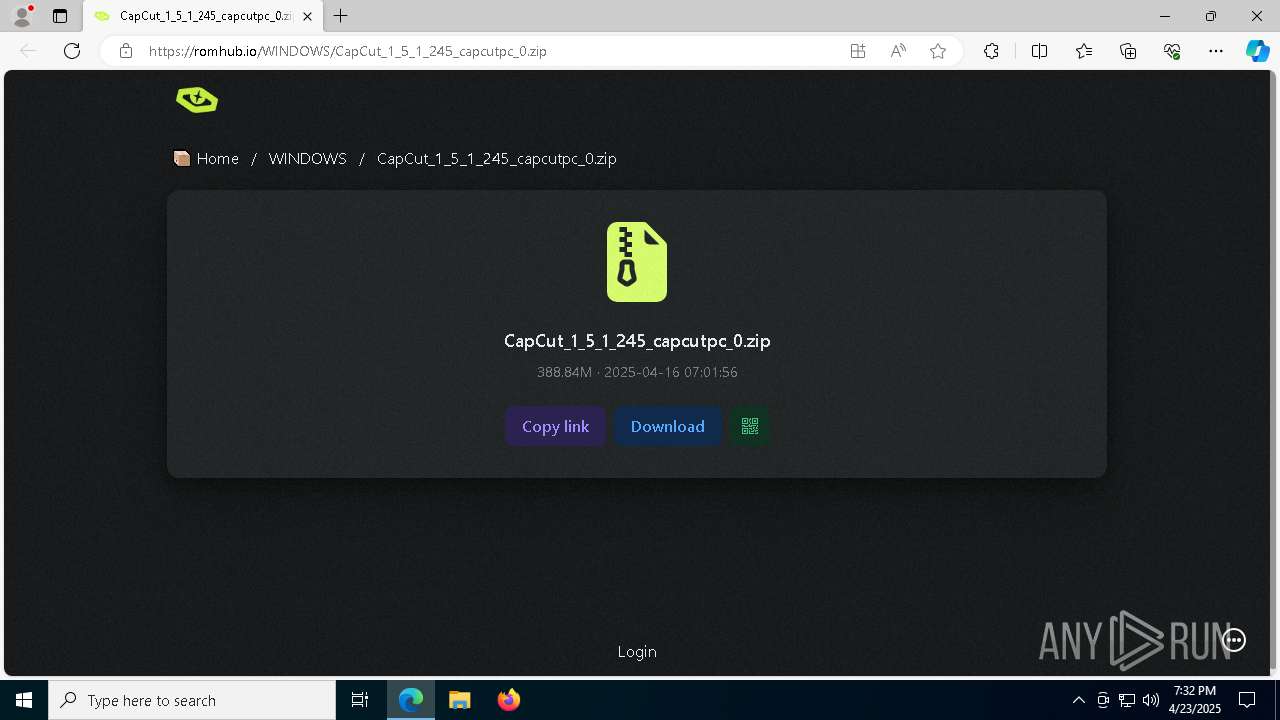Click the 388.84M file size text
Image resolution: width=1280 pixels, height=720 pixels.
564,372
